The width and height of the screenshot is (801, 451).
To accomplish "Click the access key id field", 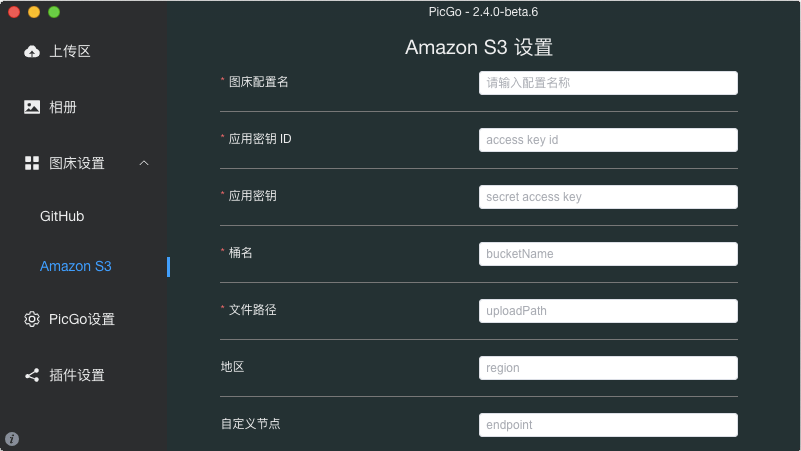I will click(608, 140).
